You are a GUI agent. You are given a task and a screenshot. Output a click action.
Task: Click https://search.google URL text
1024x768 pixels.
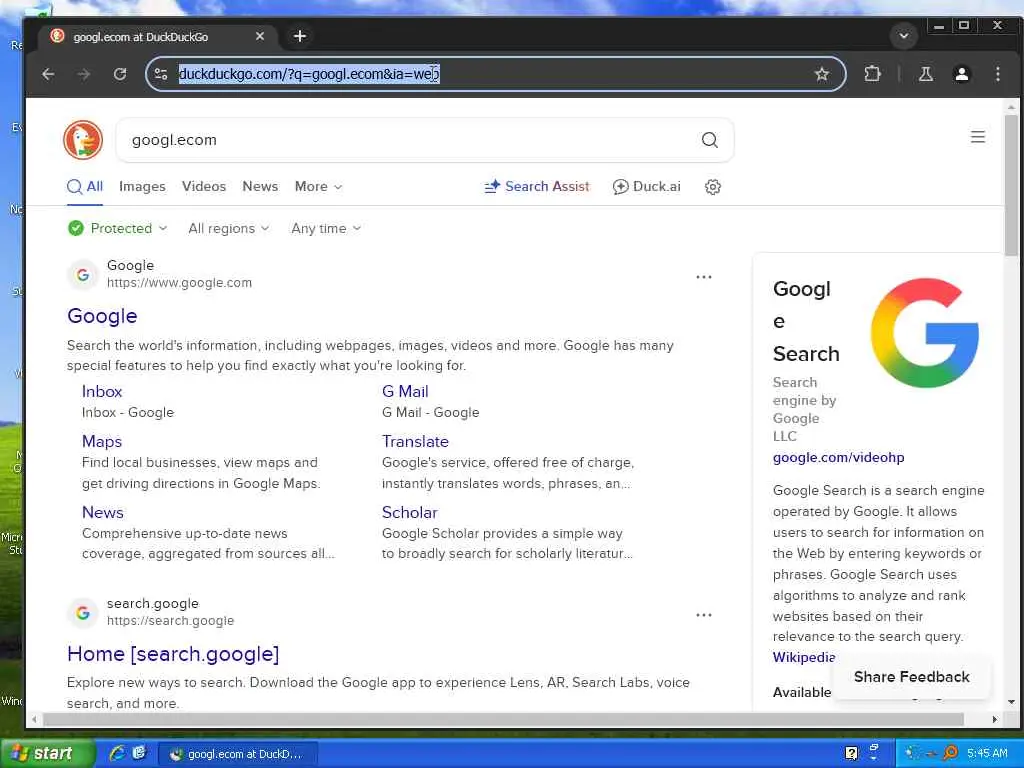coord(170,620)
